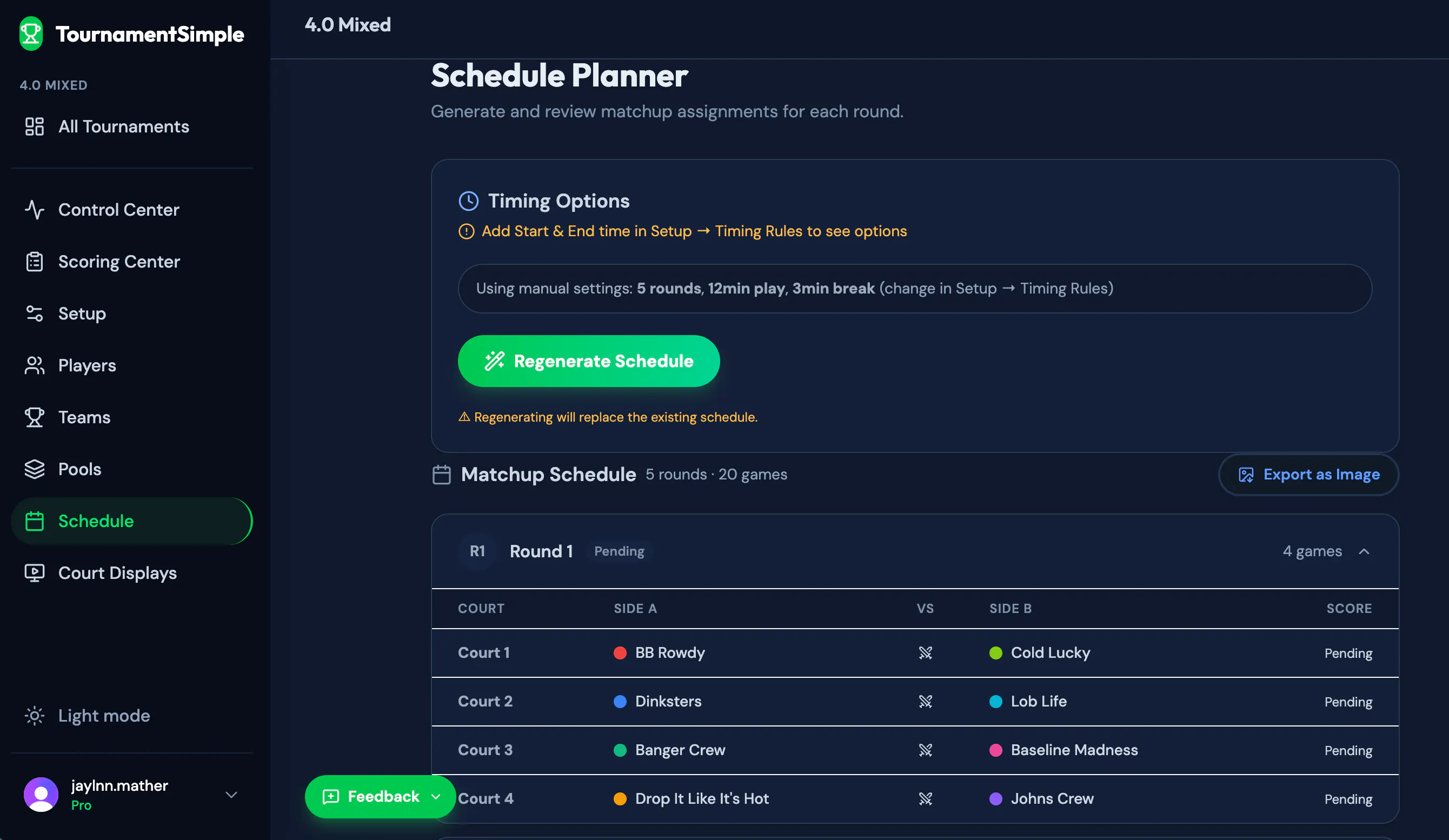The width and height of the screenshot is (1449, 840).
Task: Open the jaylnn.mather account dropdown chevron
Action: tap(231, 795)
